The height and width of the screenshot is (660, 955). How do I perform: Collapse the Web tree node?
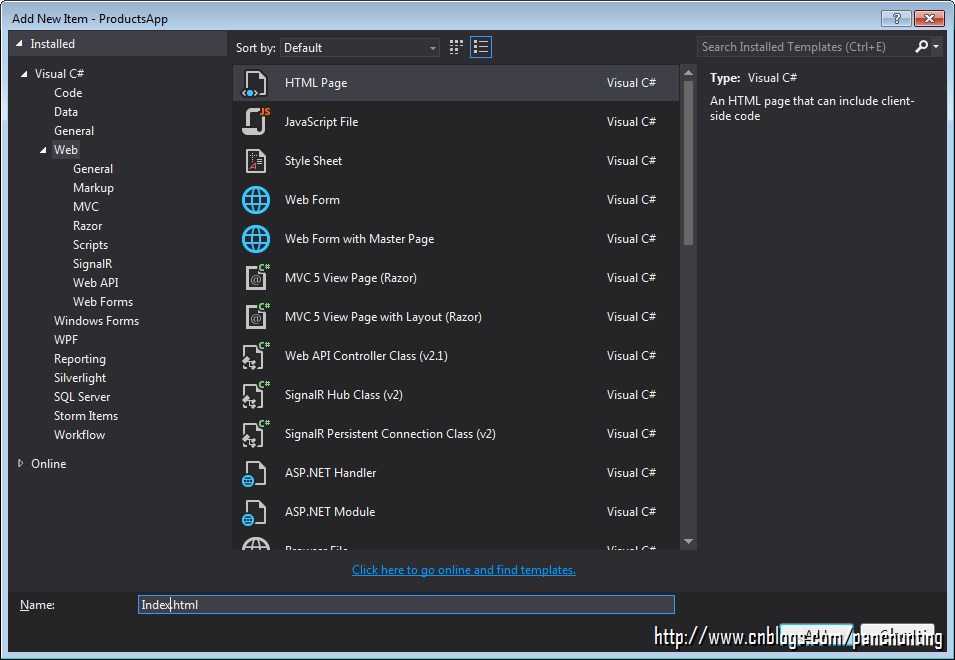pos(43,150)
